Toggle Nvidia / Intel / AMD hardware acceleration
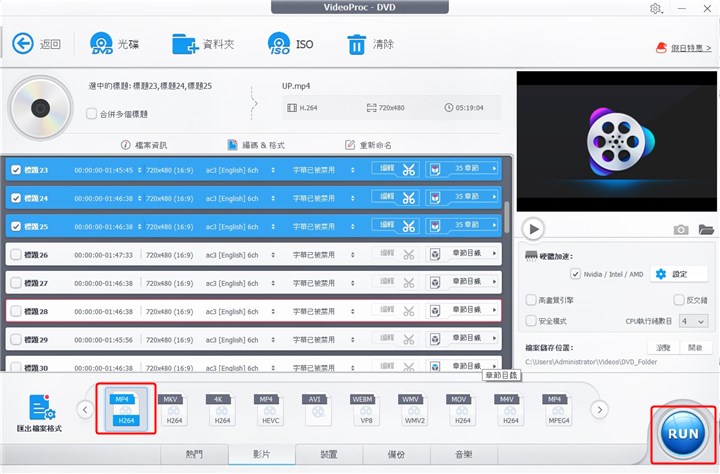 575,274
